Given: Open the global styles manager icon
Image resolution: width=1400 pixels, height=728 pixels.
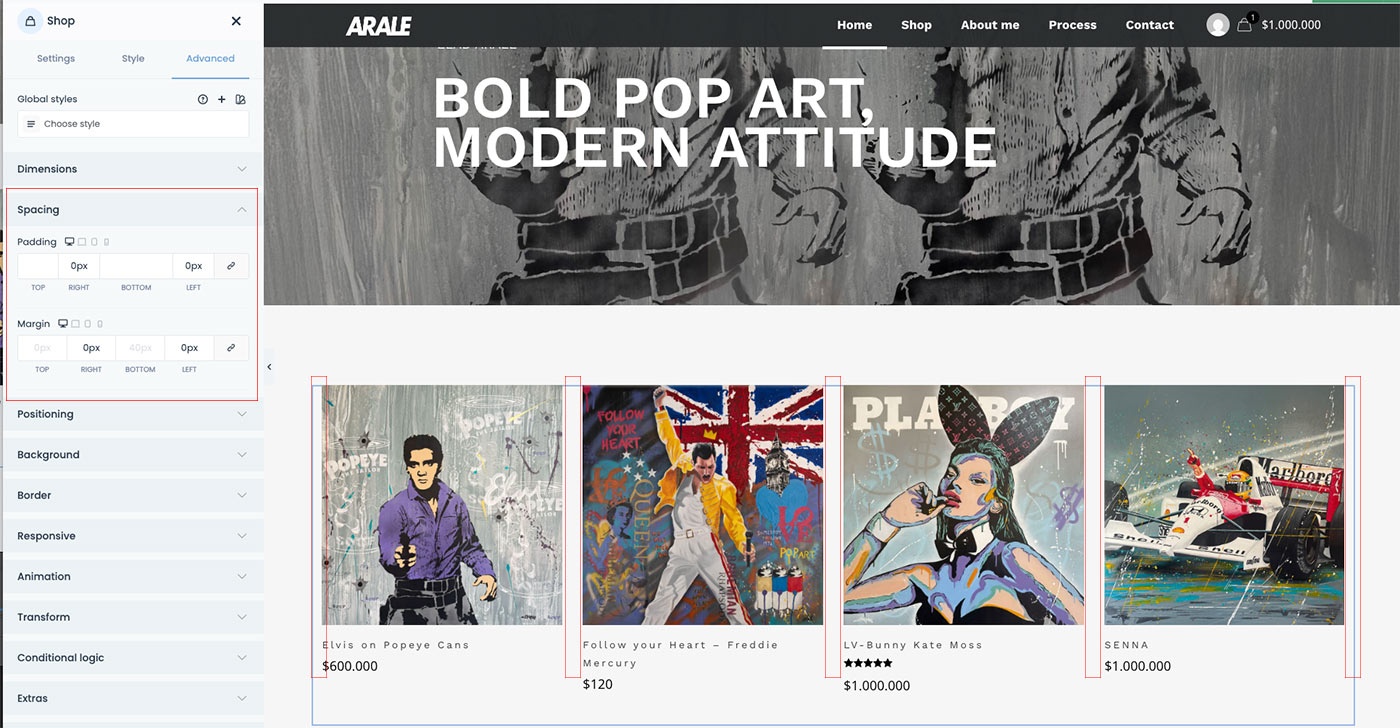Looking at the screenshot, I should tap(240, 99).
